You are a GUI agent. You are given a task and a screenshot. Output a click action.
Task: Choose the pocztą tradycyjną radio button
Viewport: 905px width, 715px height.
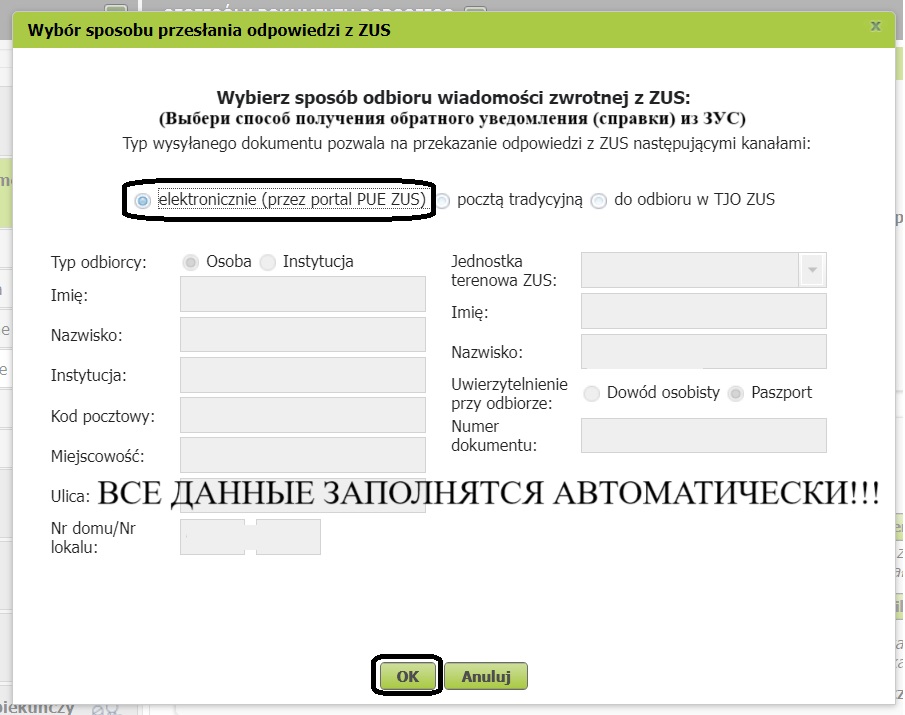(x=442, y=201)
